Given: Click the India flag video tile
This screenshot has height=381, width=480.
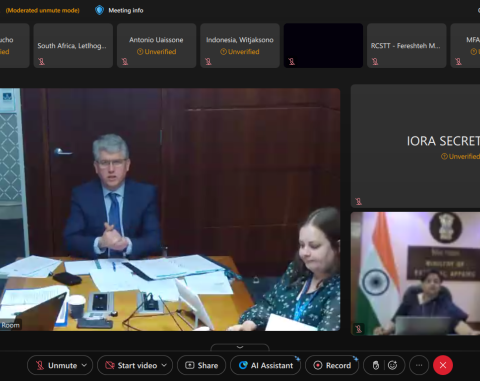Looking at the screenshot, I should click(x=415, y=274).
